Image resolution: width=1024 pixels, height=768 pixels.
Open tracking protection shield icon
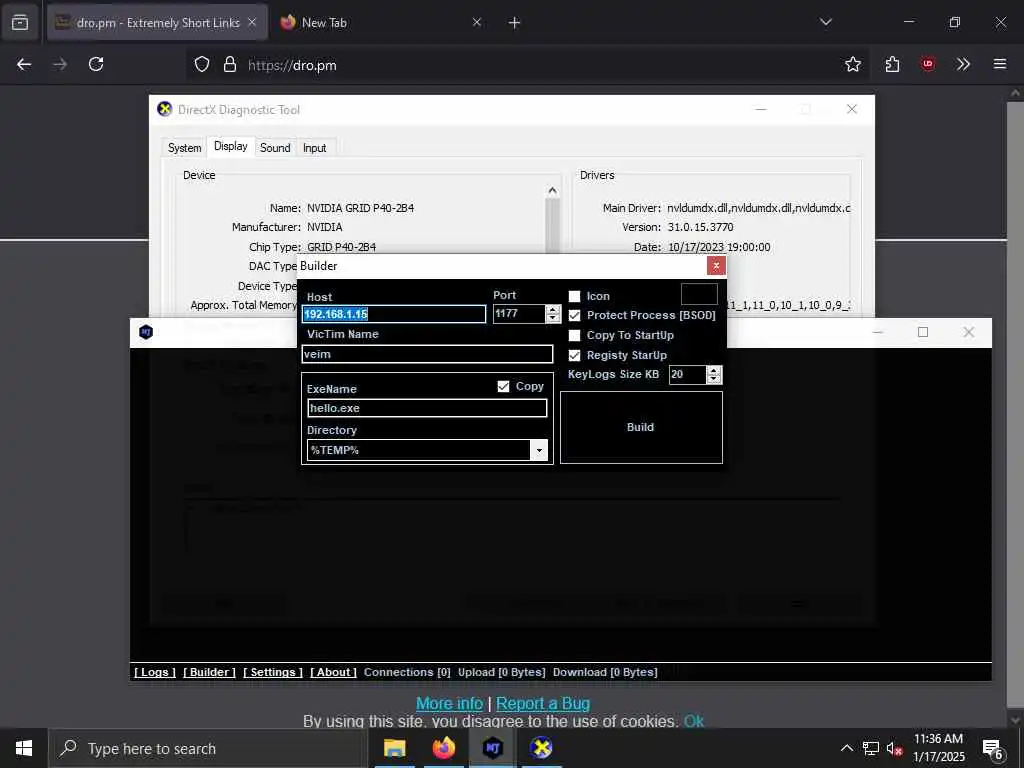[202, 64]
